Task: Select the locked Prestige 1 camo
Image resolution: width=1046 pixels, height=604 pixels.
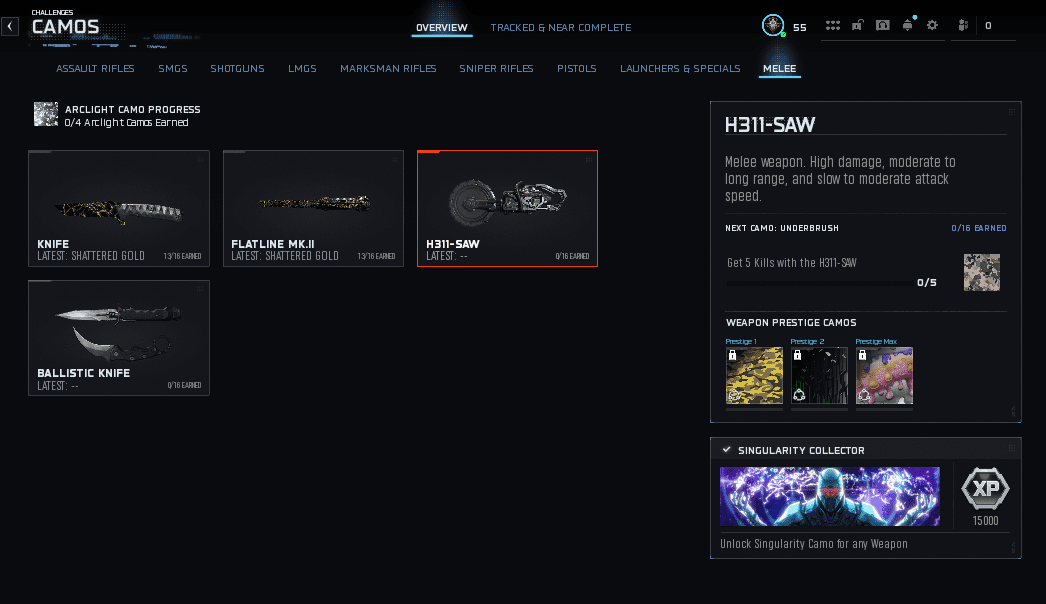Action: (x=754, y=376)
